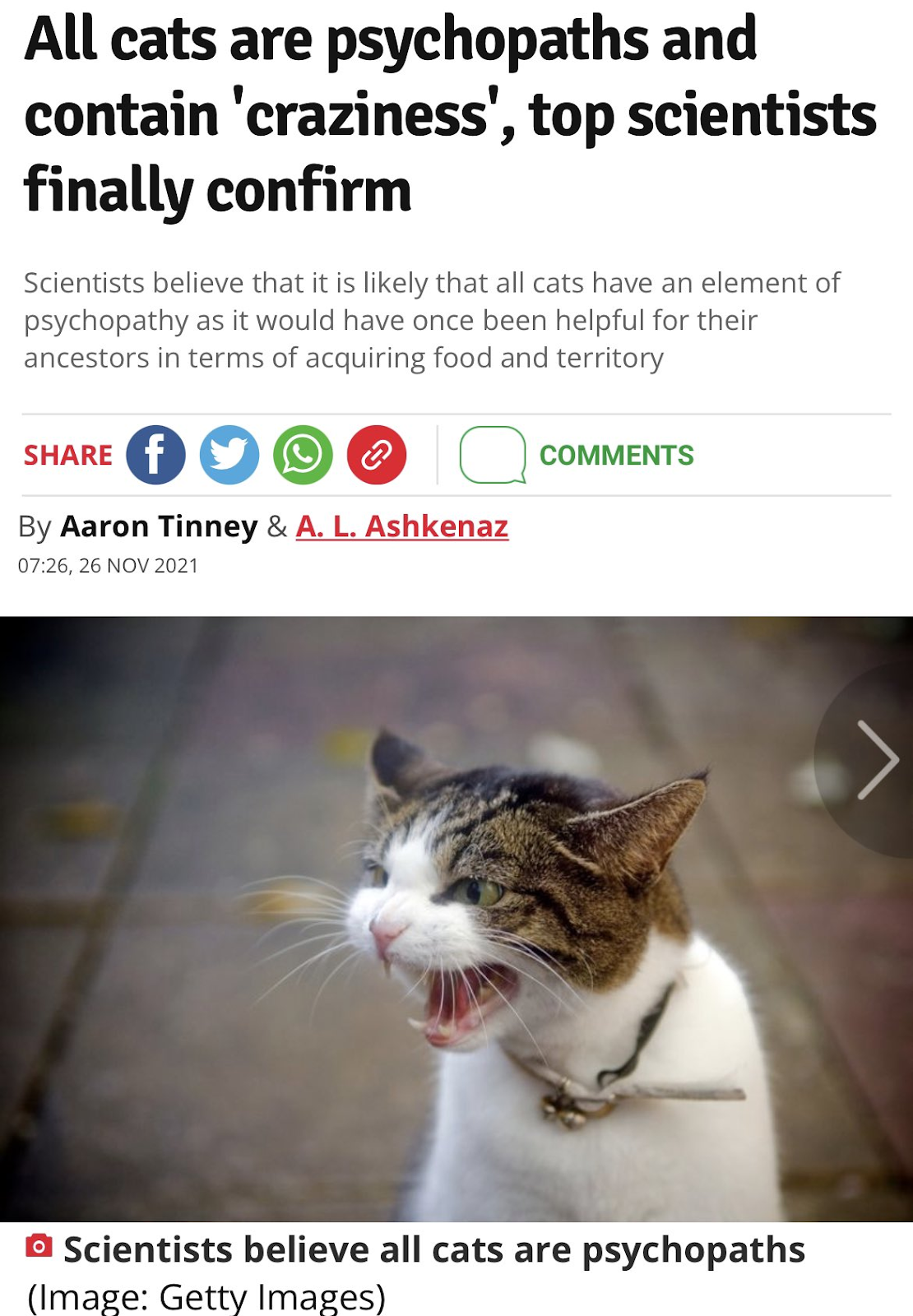The height and width of the screenshot is (1316, 913).
Task: Open author A. L. Ashkenaz's profile link
Action: (402, 526)
